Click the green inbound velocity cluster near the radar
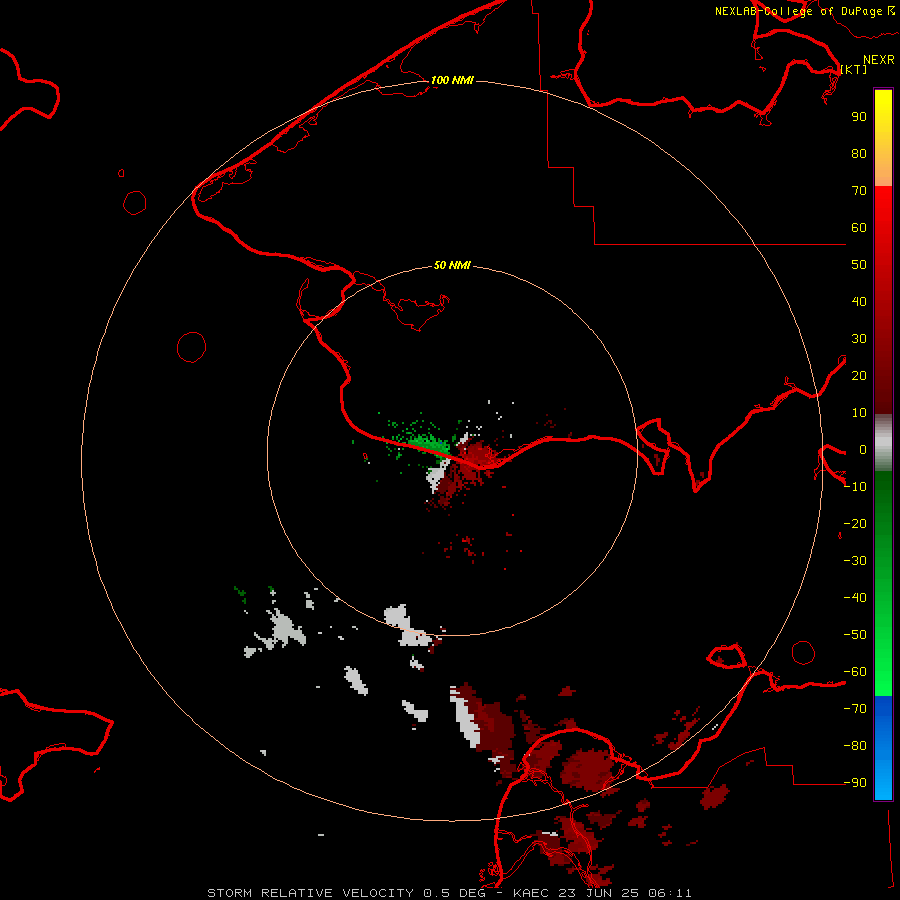Viewport: 900px width, 900px height. tap(428, 443)
